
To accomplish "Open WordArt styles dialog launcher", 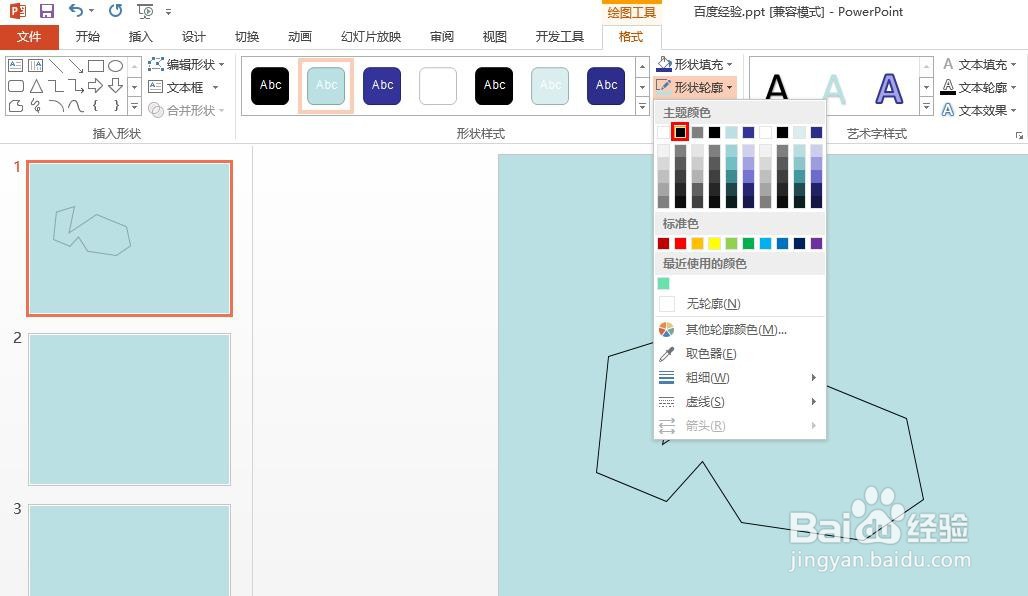I will coord(1019,135).
